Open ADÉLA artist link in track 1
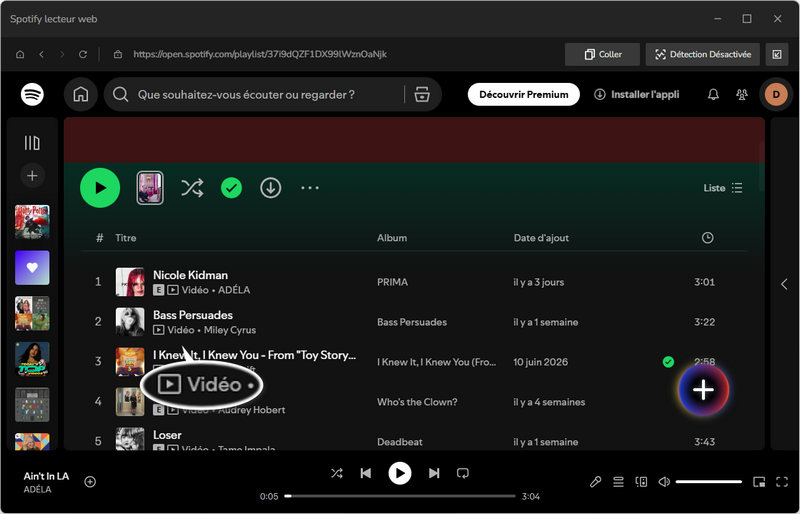The width and height of the screenshot is (800, 514). [234, 290]
